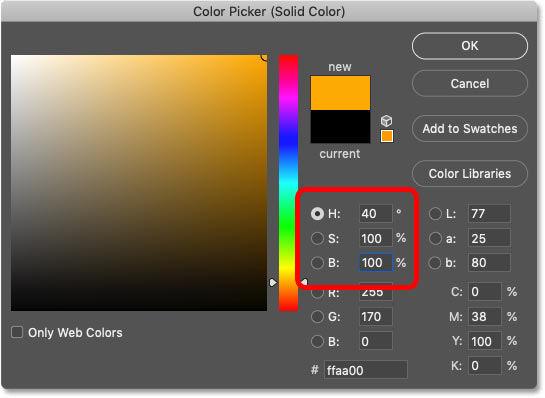Select the H hue radio button
The height and width of the screenshot is (398, 545).
317,213
